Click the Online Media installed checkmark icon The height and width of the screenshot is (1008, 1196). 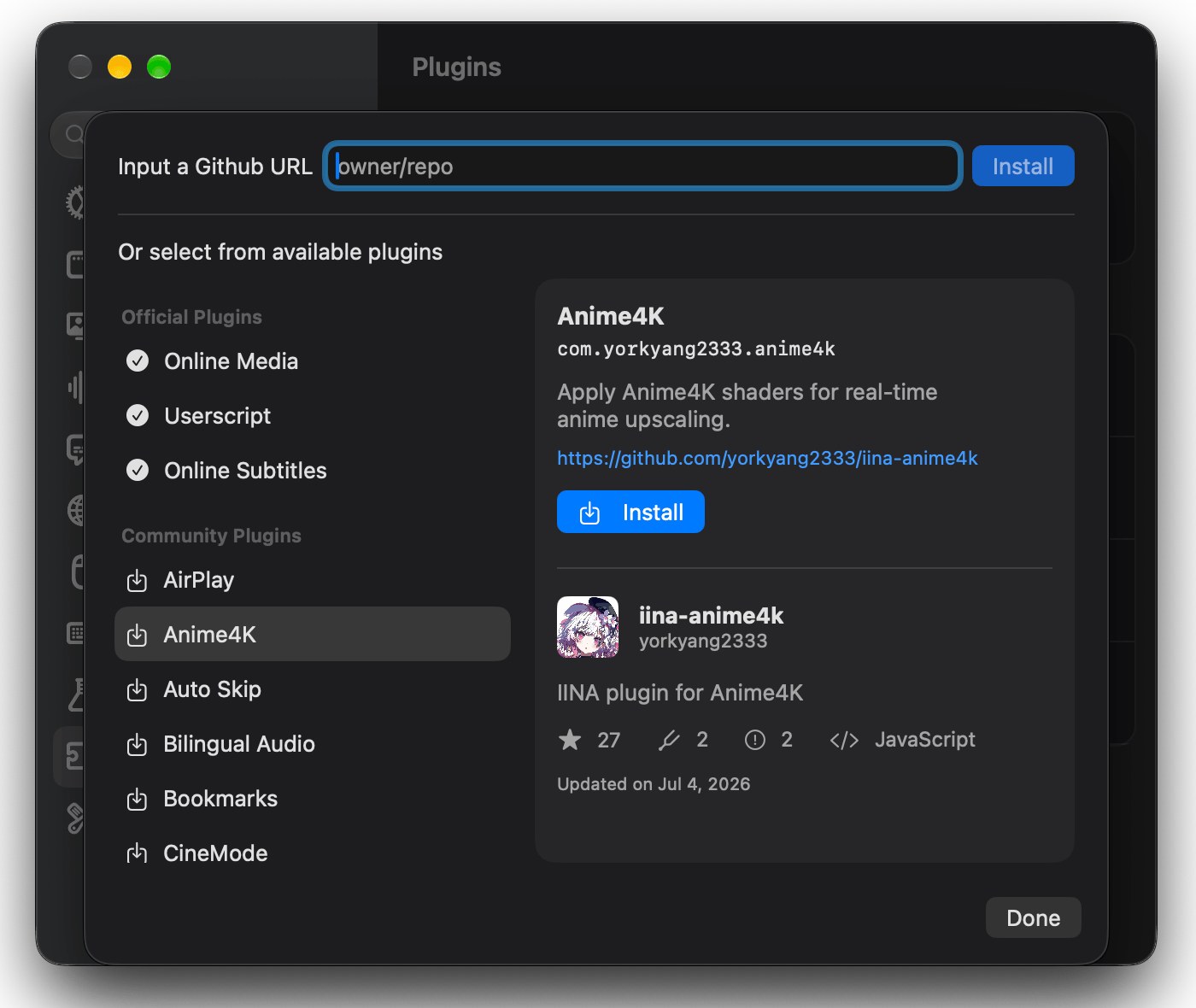[x=138, y=361]
